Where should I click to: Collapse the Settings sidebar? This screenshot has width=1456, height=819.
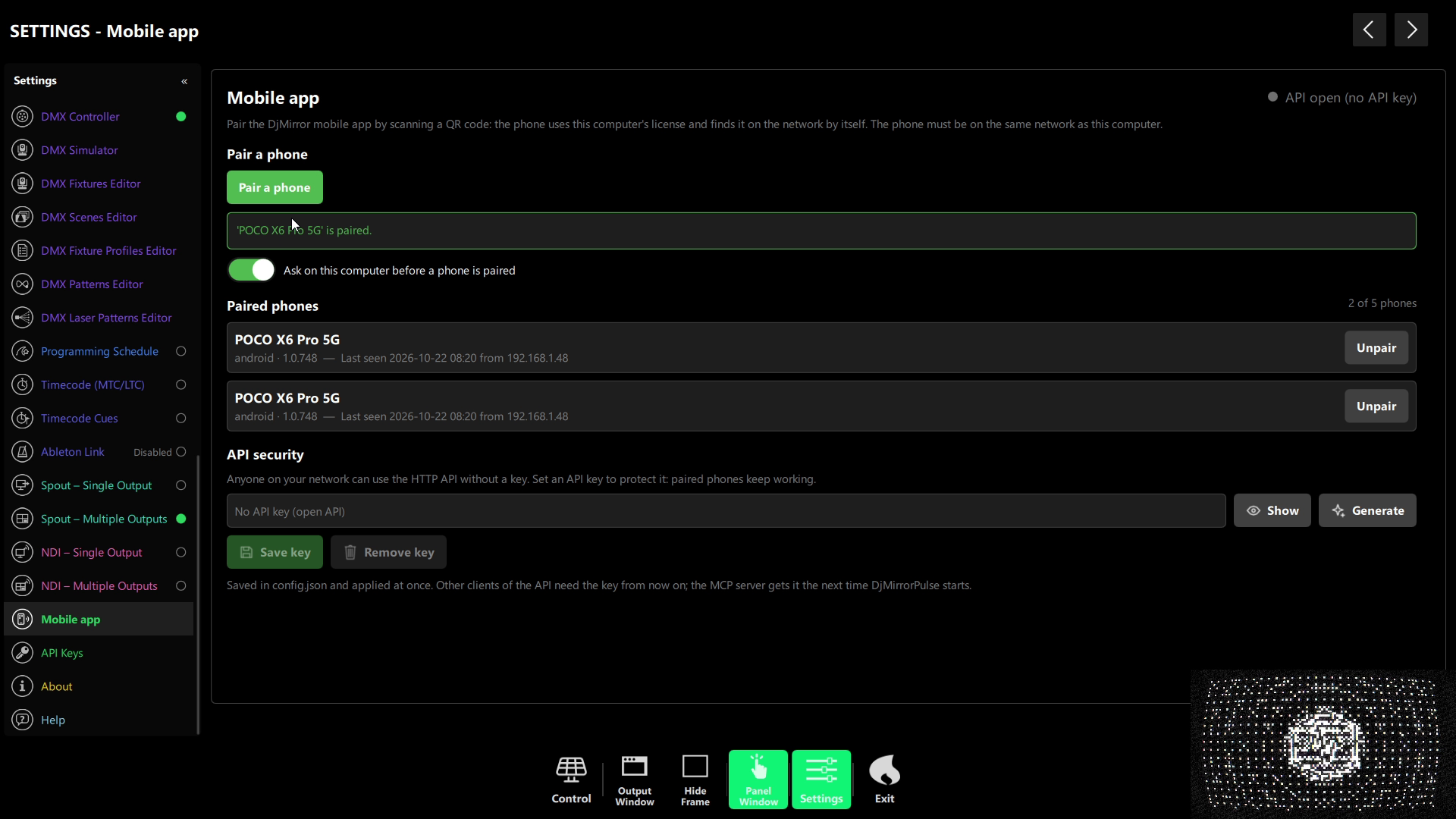(x=184, y=81)
